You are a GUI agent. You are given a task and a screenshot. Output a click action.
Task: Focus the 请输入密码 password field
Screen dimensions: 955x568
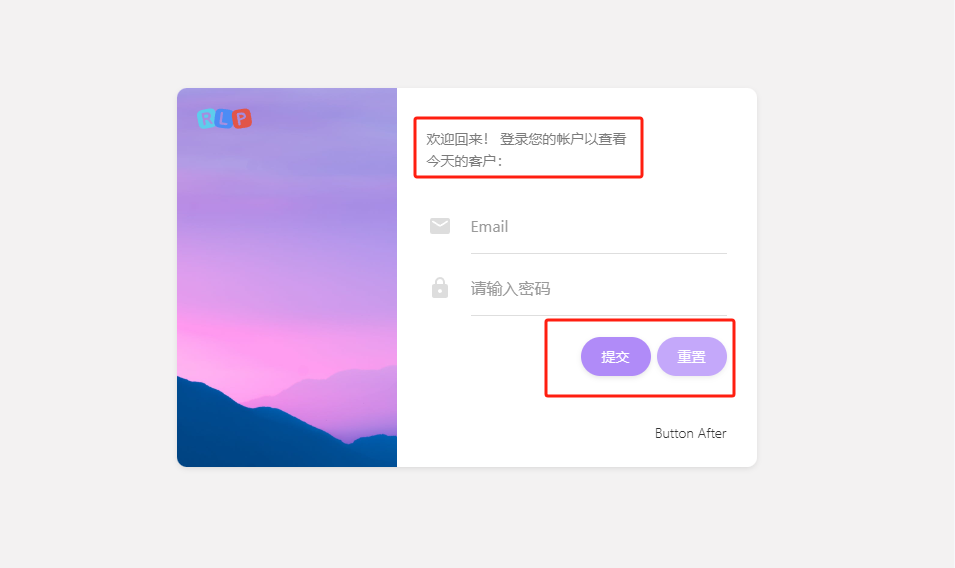pyautogui.click(x=598, y=289)
